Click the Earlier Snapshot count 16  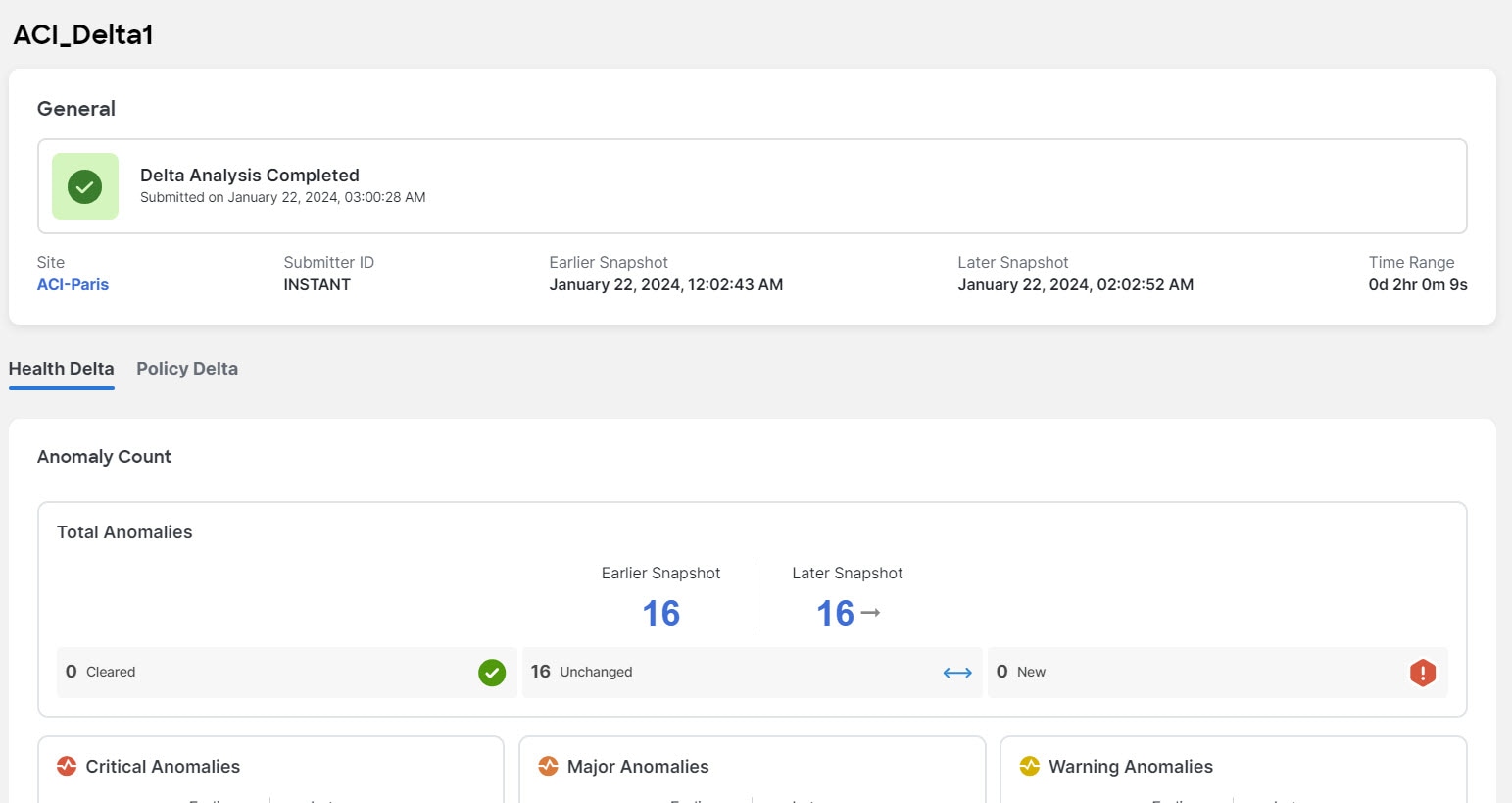click(x=661, y=614)
